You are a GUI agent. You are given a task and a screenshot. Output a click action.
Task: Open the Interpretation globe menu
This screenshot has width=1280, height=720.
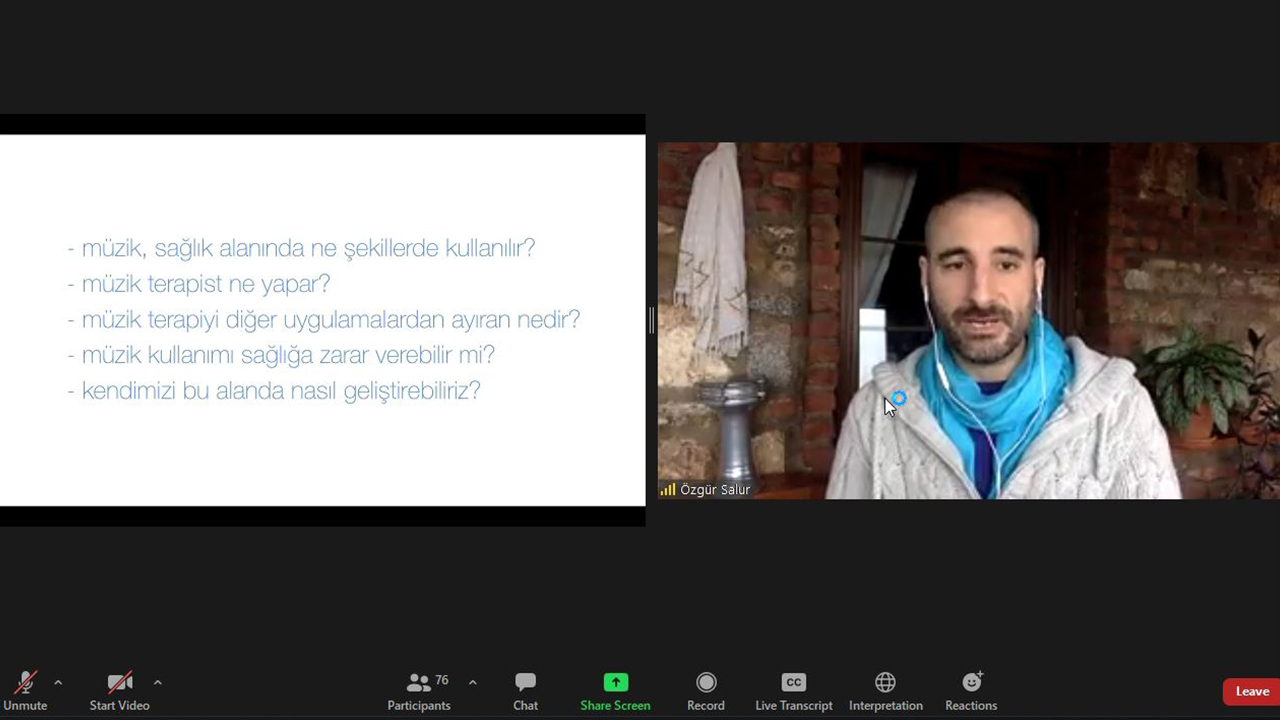click(x=885, y=691)
